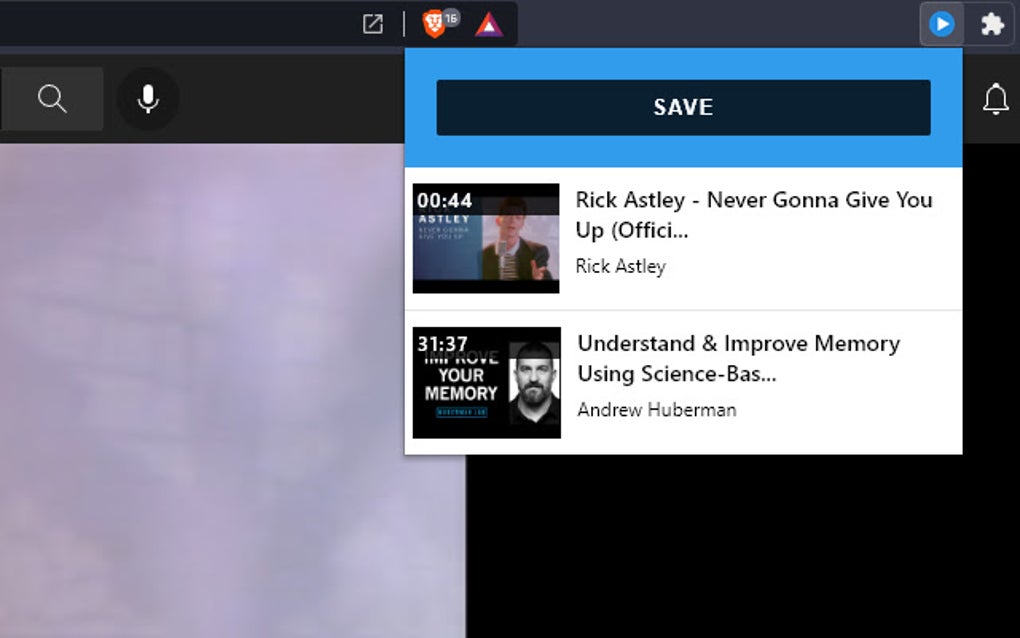Click the Rick Astley channel name
Image resolution: width=1020 pixels, height=638 pixels.
coord(621,266)
